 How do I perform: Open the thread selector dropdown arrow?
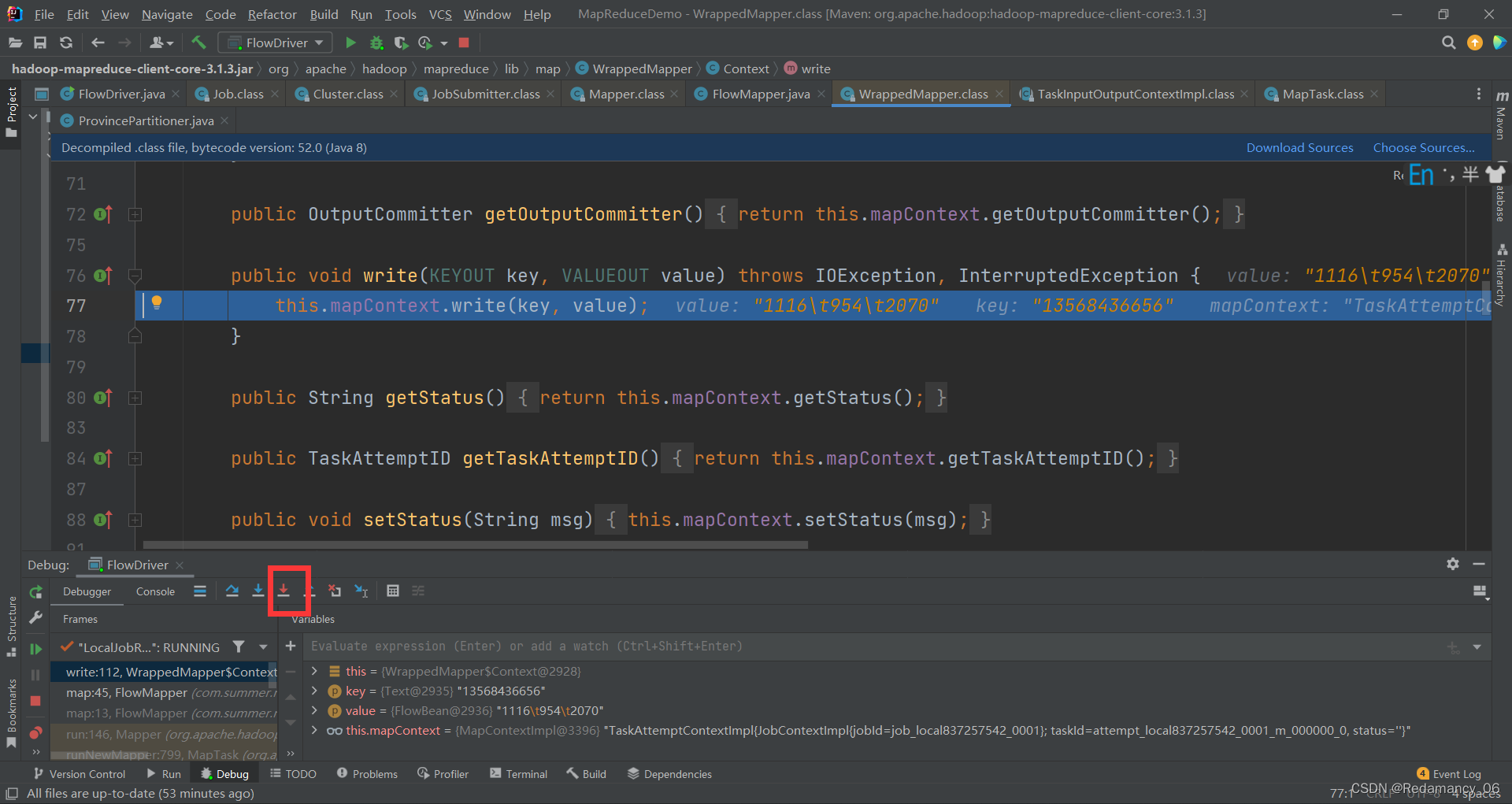263,647
